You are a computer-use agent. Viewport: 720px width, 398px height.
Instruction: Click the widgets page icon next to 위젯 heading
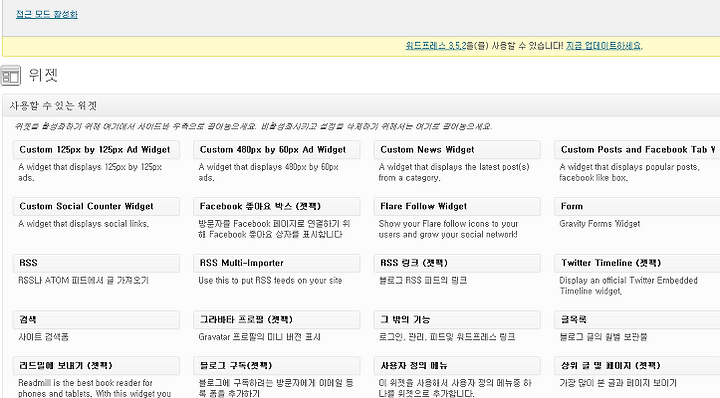point(11,75)
